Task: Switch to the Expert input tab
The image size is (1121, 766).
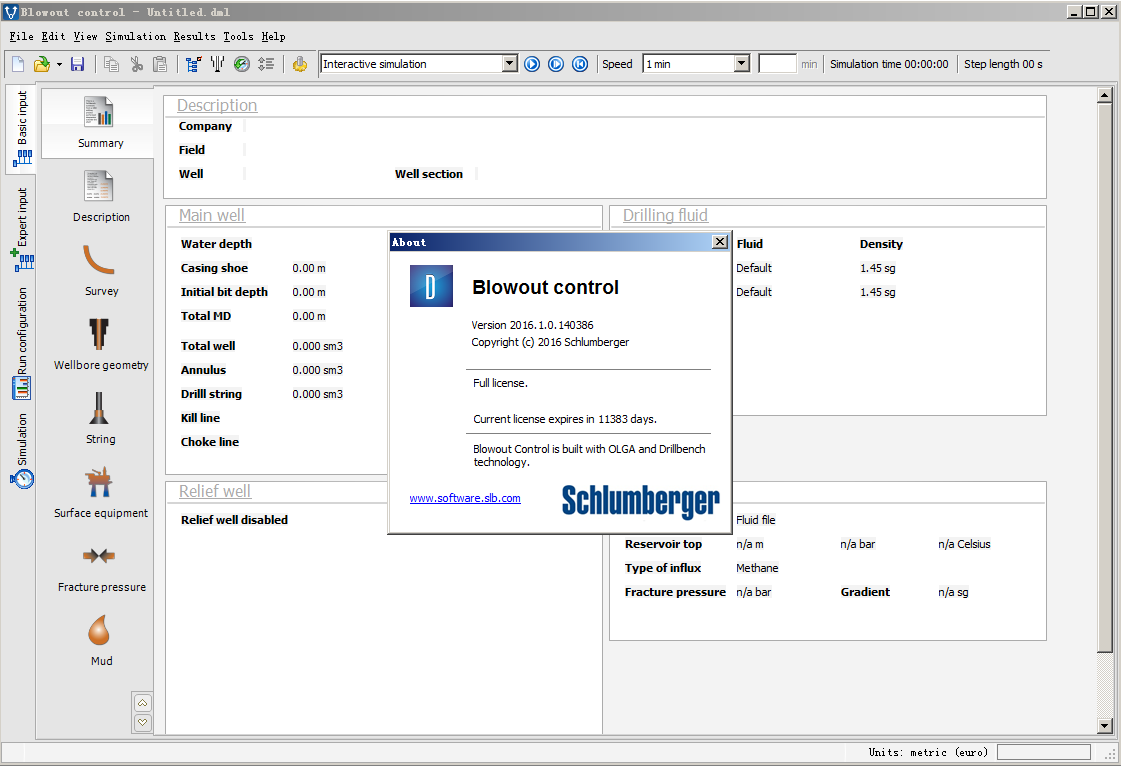Action: click(x=22, y=230)
